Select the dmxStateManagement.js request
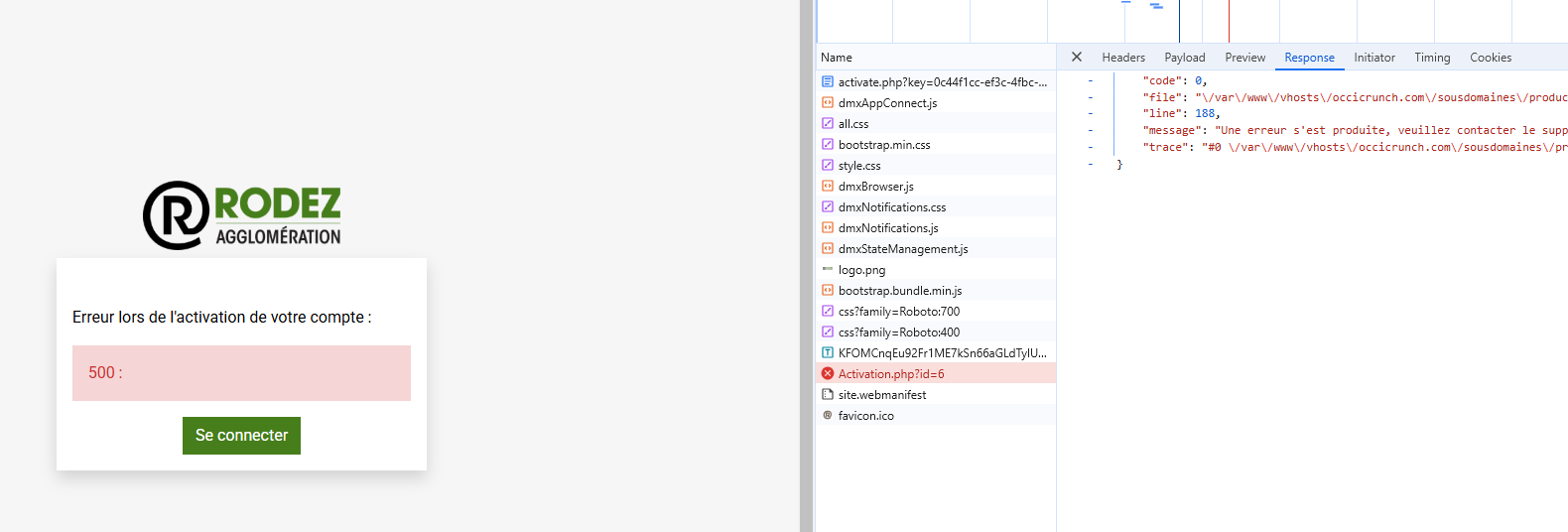Viewport: 1568px width, 532px height. [936, 248]
